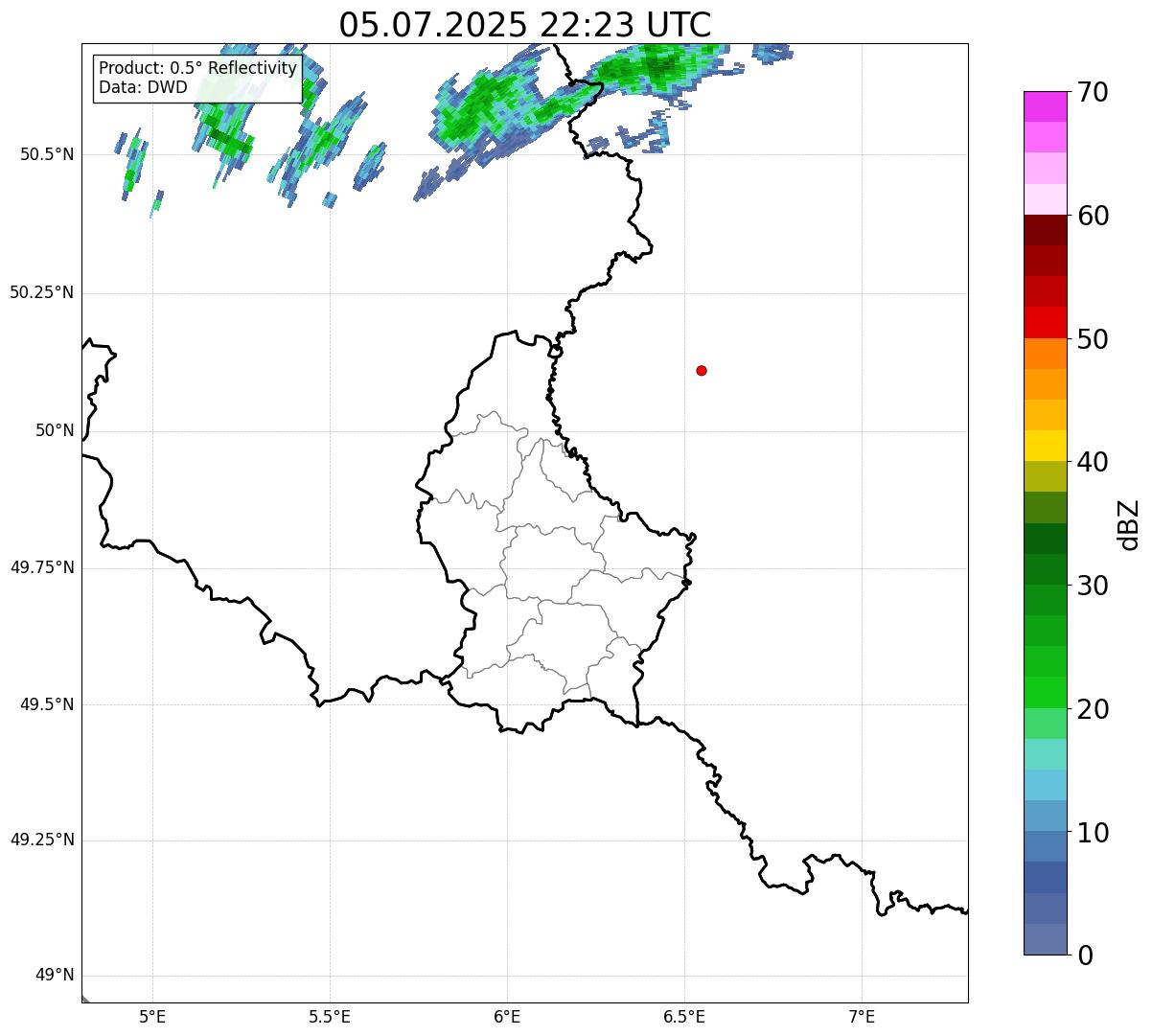Image resolution: width=1152 pixels, height=1036 pixels.
Task: Click the 50.5°N latitude label
Action: 46,154
